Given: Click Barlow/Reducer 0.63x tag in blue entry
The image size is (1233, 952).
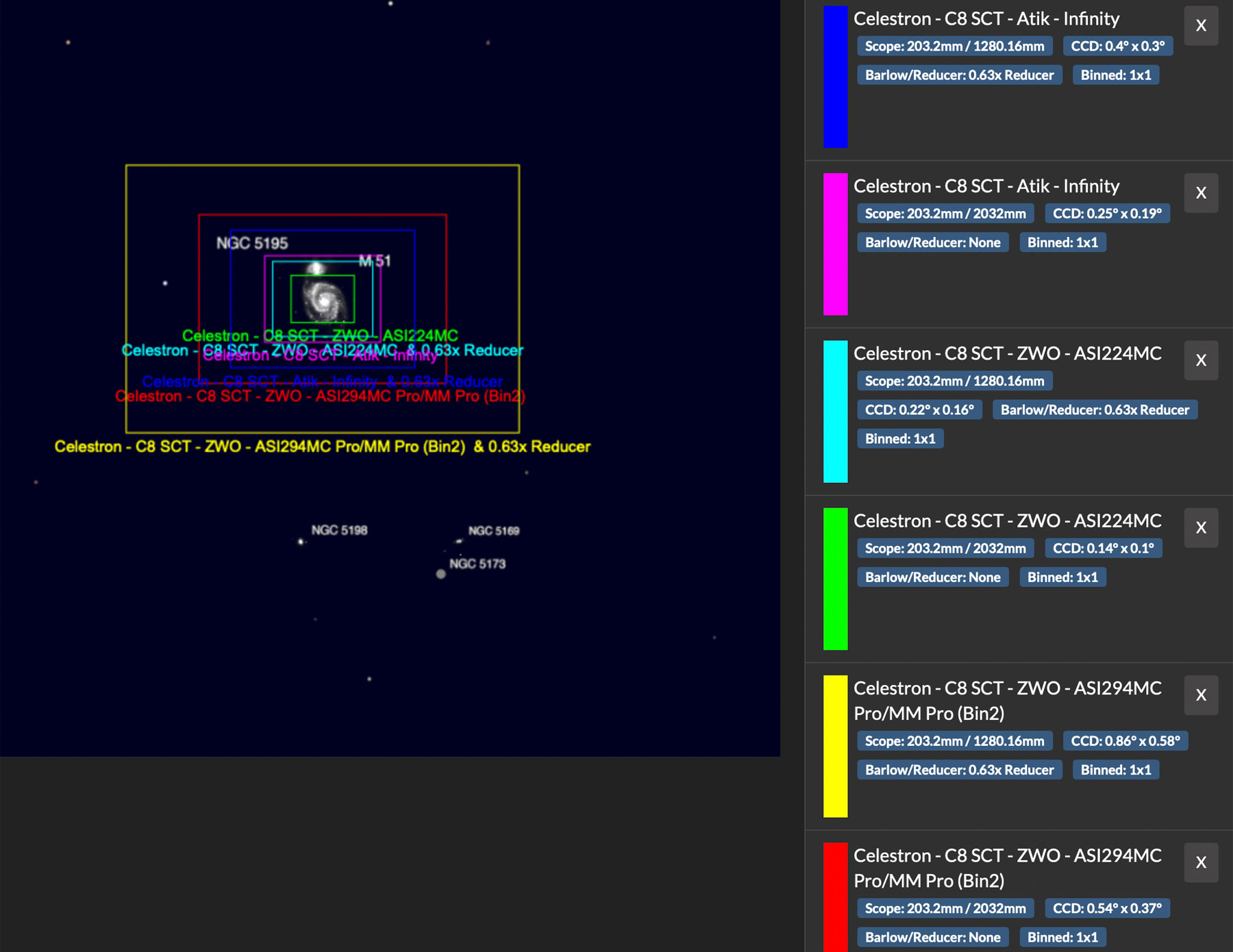Looking at the screenshot, I should (959, 75).
